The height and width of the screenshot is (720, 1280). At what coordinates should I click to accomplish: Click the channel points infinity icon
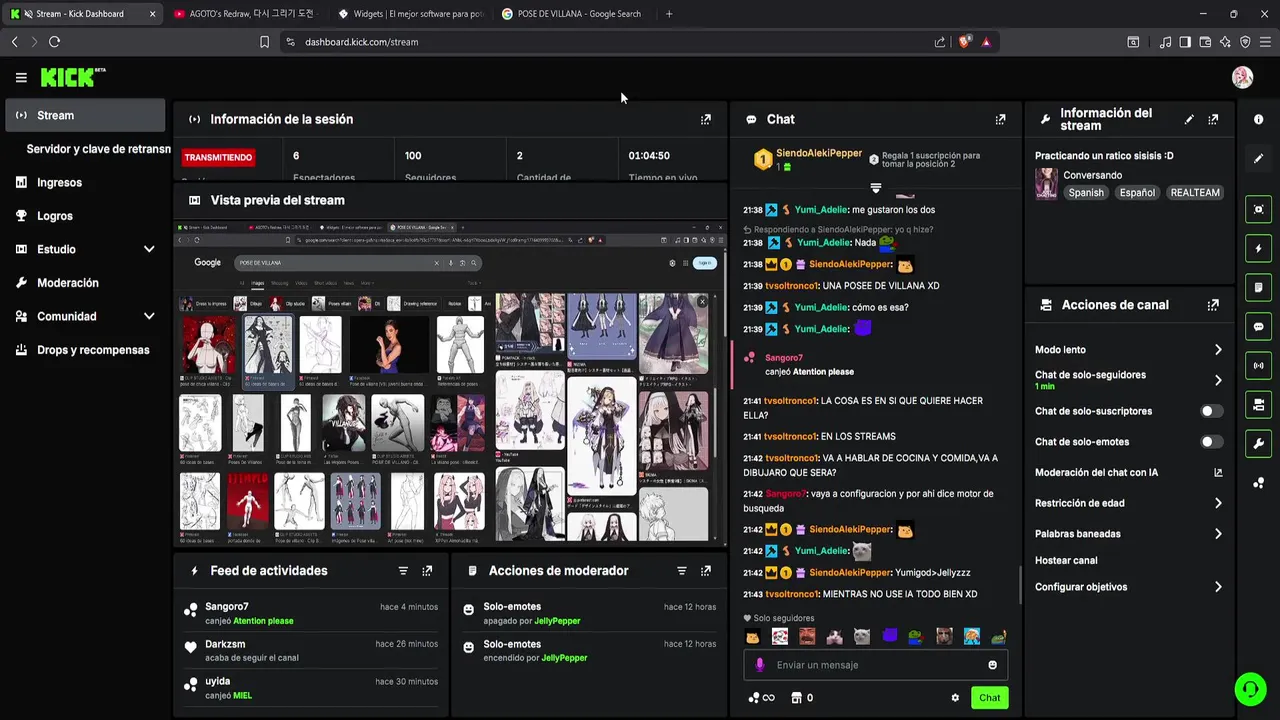pos(761,698)
